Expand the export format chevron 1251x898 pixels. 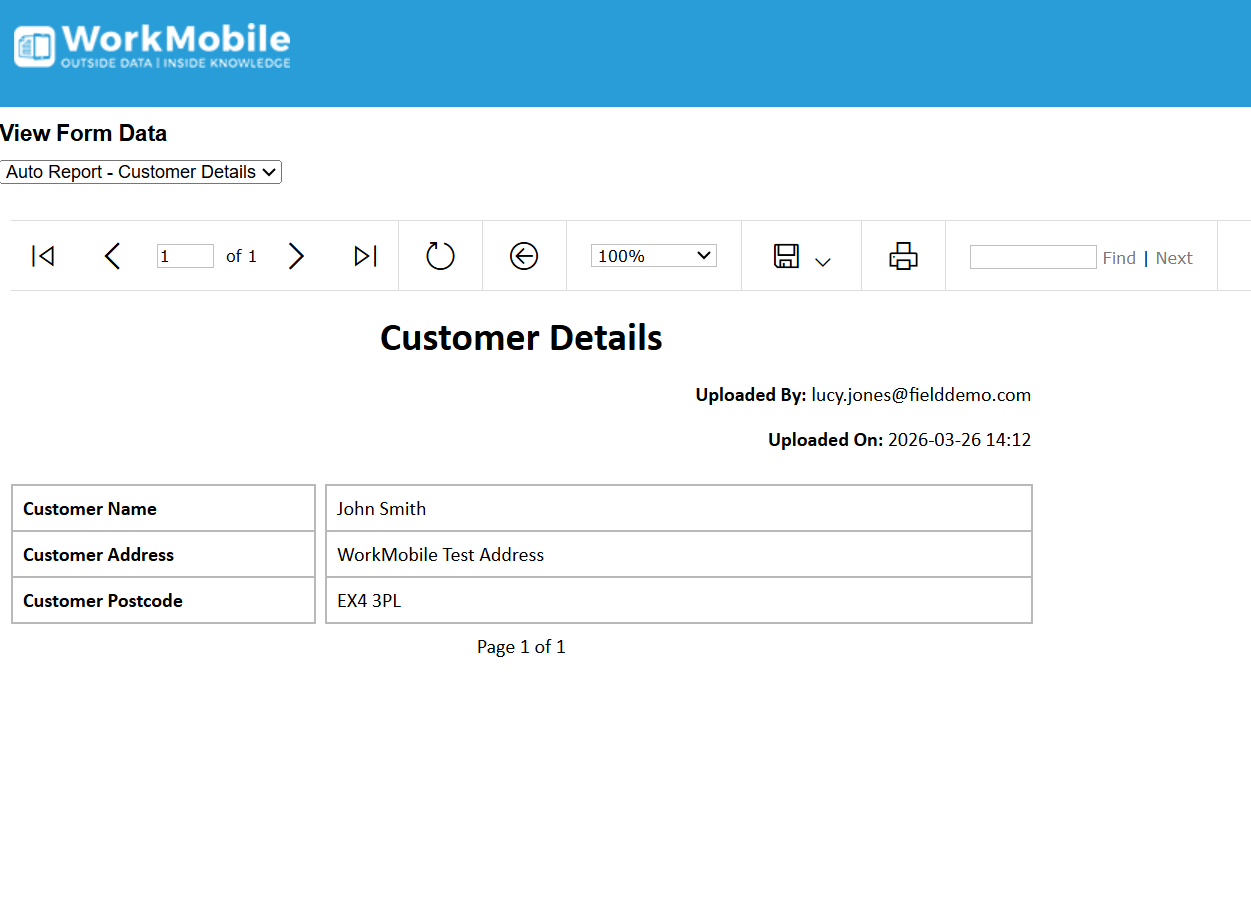pos(823,262)
